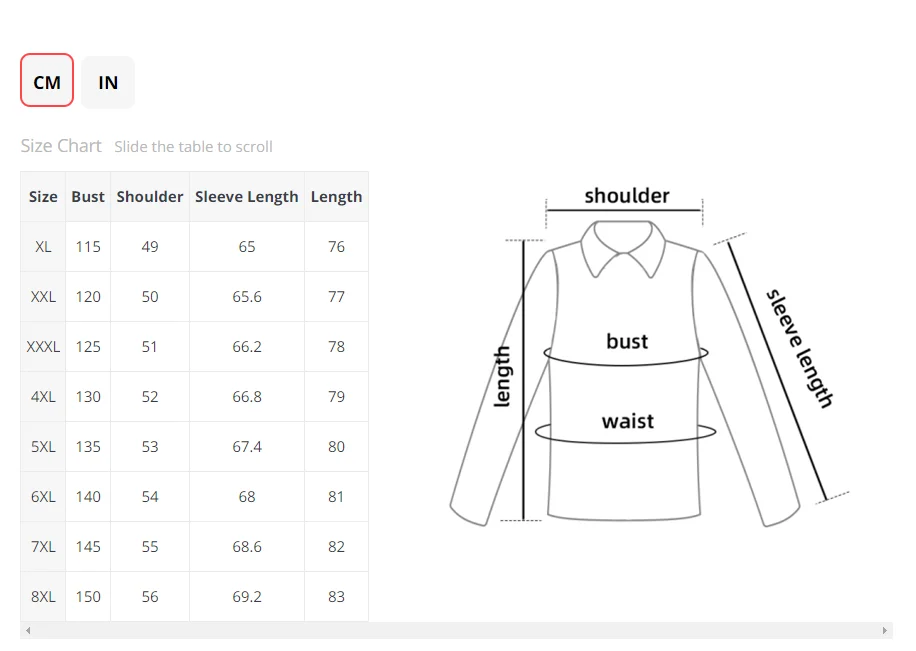Click the shirt collar in the diagram
The height and width of the screenshot is (651, 916).
pos(625,250)
